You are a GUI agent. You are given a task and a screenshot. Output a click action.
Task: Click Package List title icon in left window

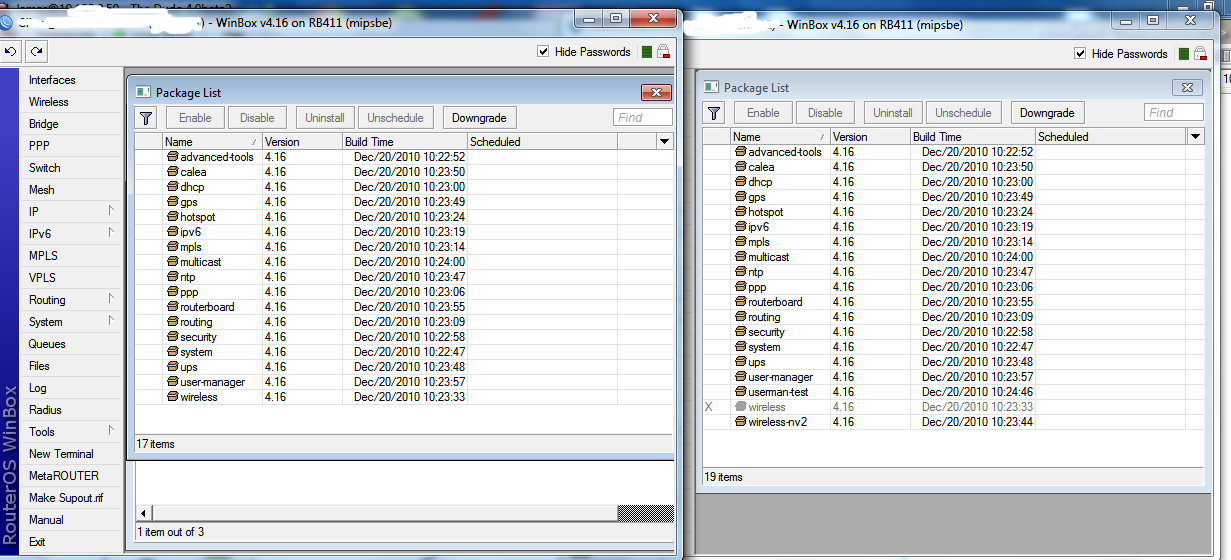pos(143,93)
